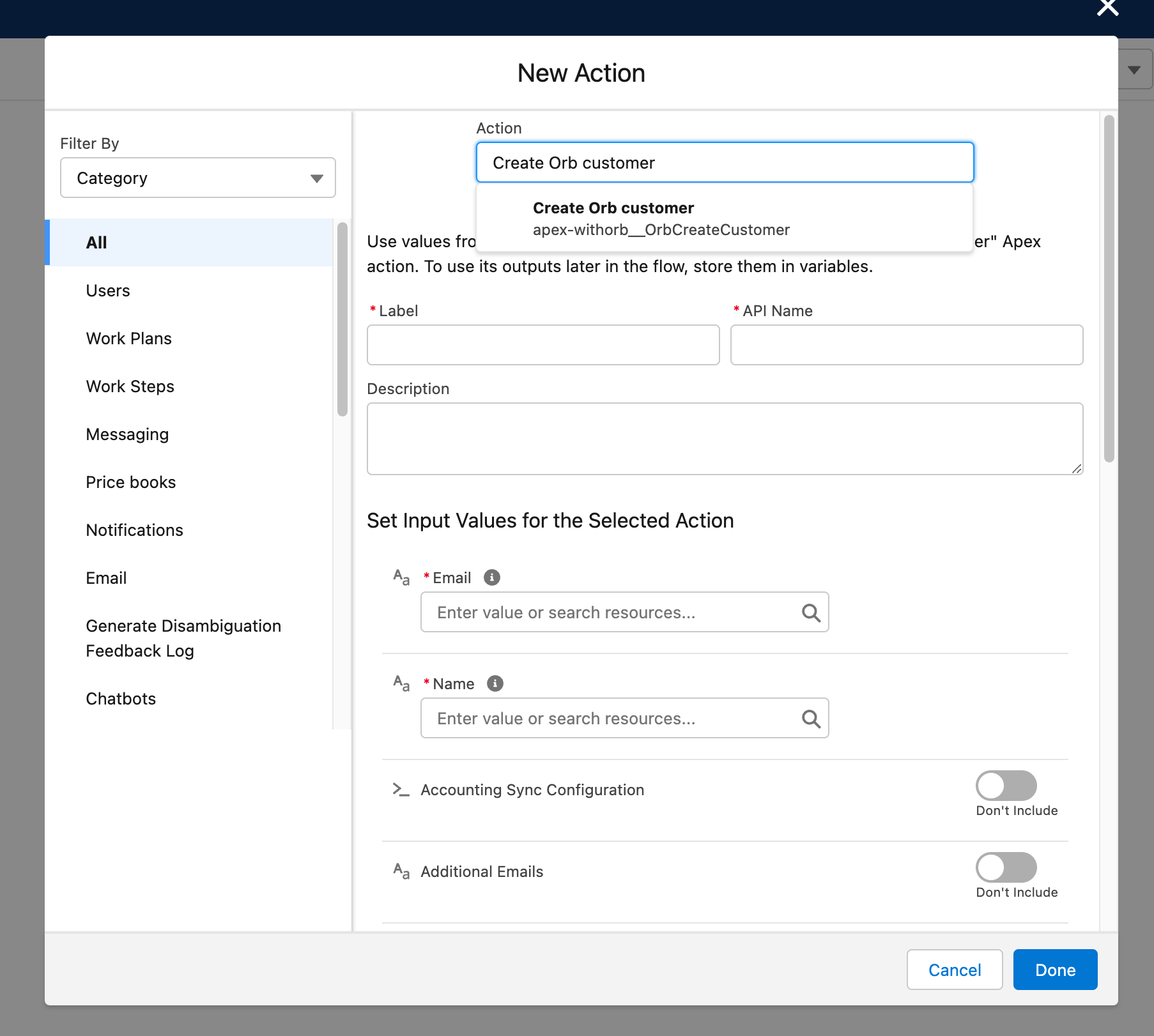The height and width of the screenshot is (1036, 1154).
Task: Click the Accounting Sync Configuration Apex icon
Action: pyautogui.click(x=401, y=789)
